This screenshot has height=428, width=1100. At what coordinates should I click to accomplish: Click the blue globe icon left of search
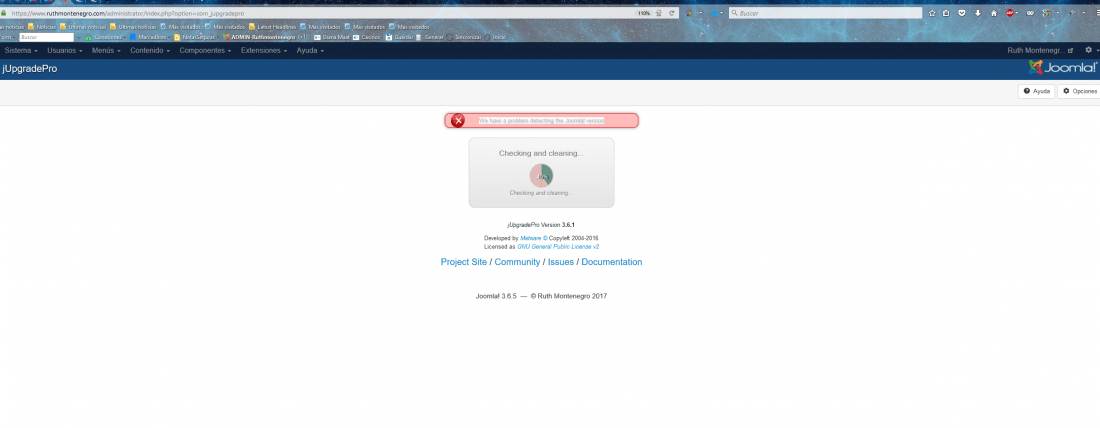(x=714, y=13)
